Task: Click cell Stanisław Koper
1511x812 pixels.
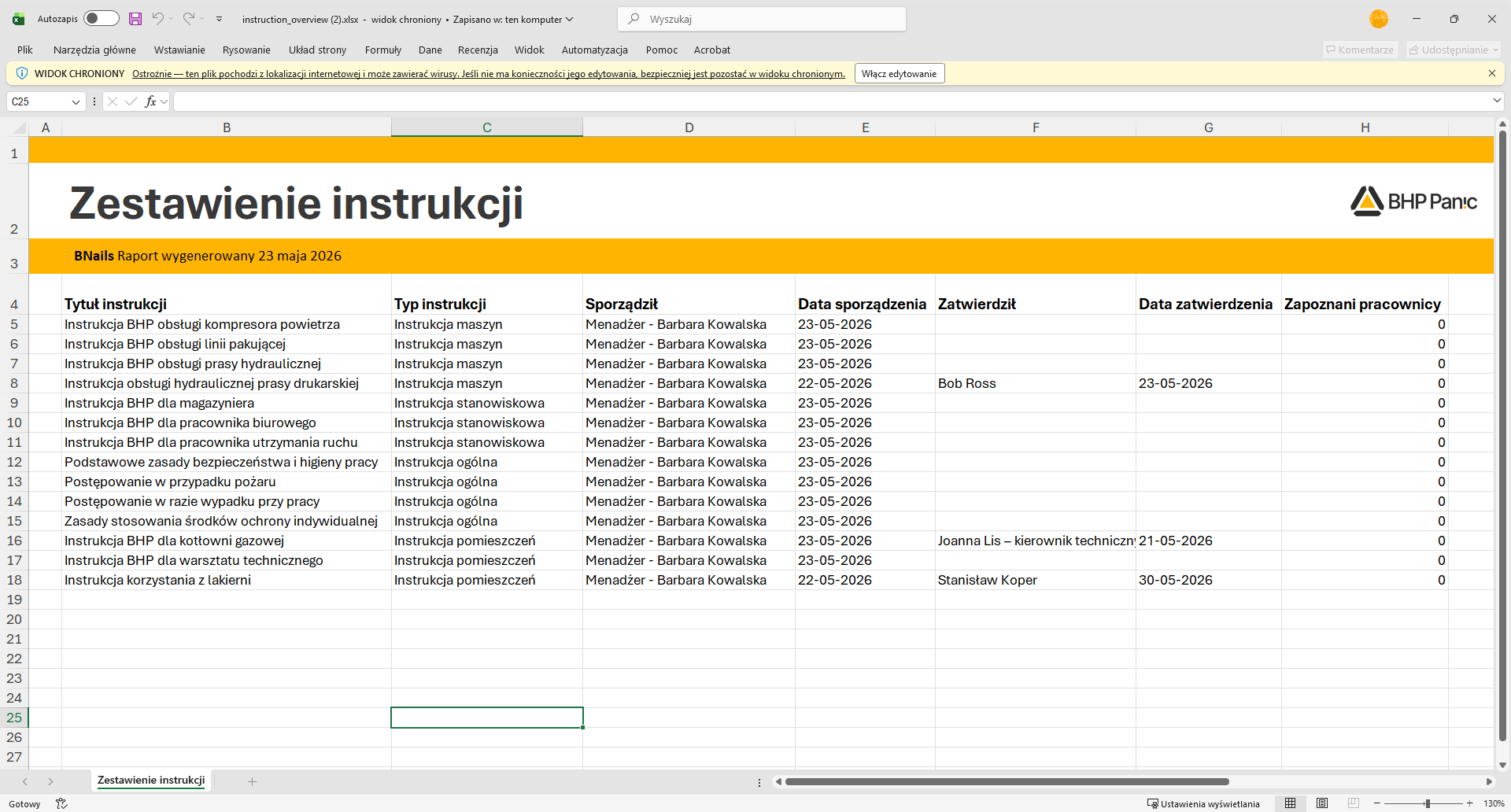Action: (x=1036, y=580)
